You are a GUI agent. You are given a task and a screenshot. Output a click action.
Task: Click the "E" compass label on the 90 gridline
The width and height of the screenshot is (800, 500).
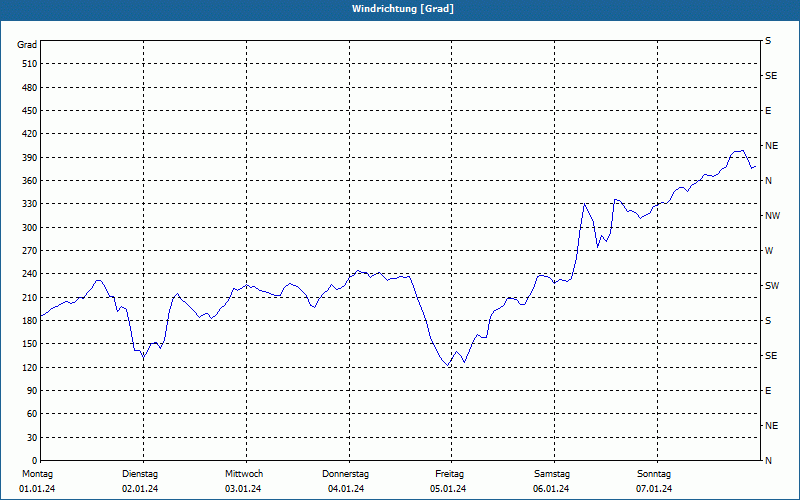tap(768, 391)
